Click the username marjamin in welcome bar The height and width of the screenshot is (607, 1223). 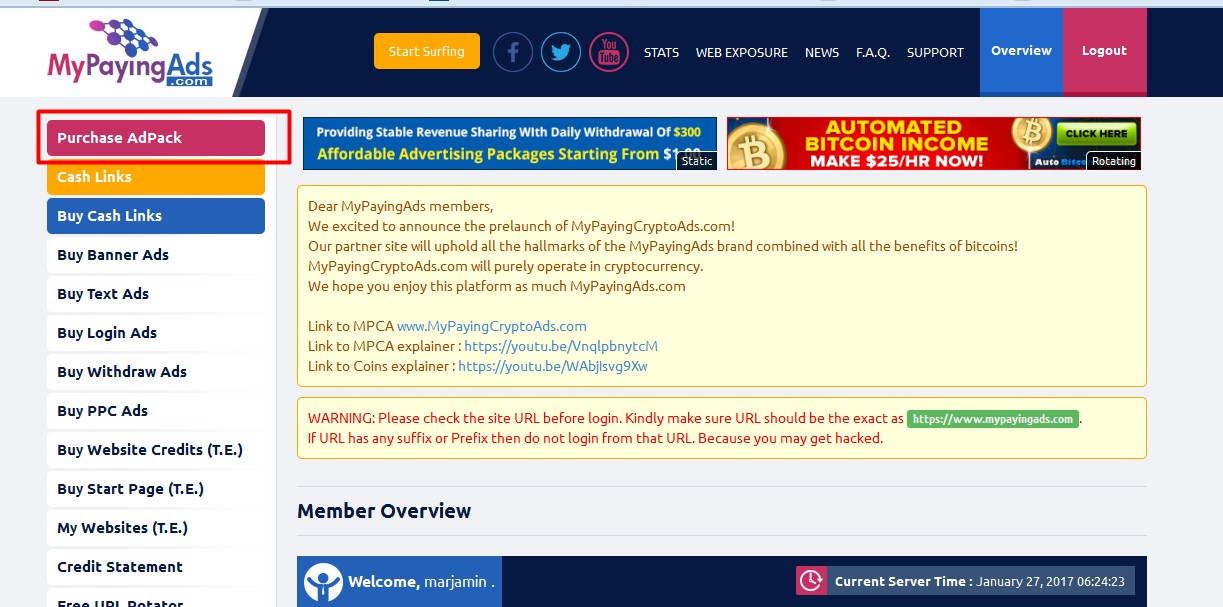point(456,582)
